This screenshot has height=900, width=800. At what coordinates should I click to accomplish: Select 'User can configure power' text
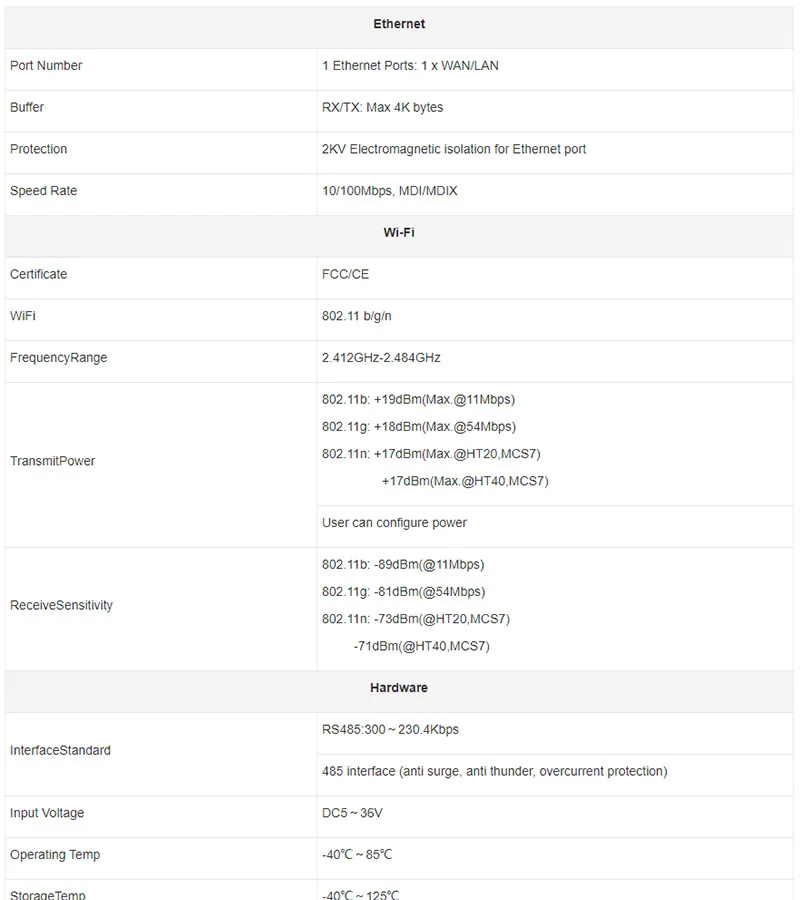(x=394, y=523)
